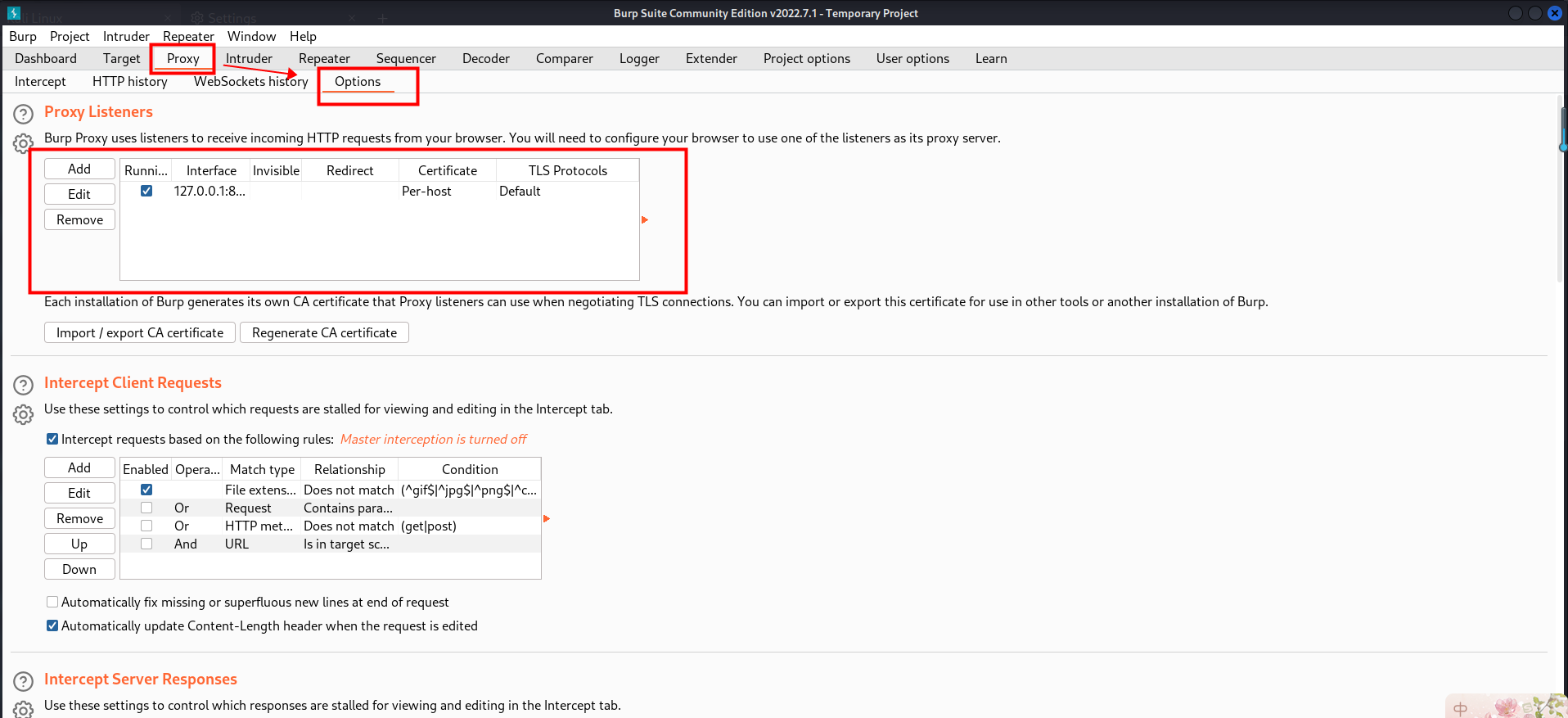Switch to the Comparer tab
Viewport: 1568px width, 718px height.
tap(565, 58)
